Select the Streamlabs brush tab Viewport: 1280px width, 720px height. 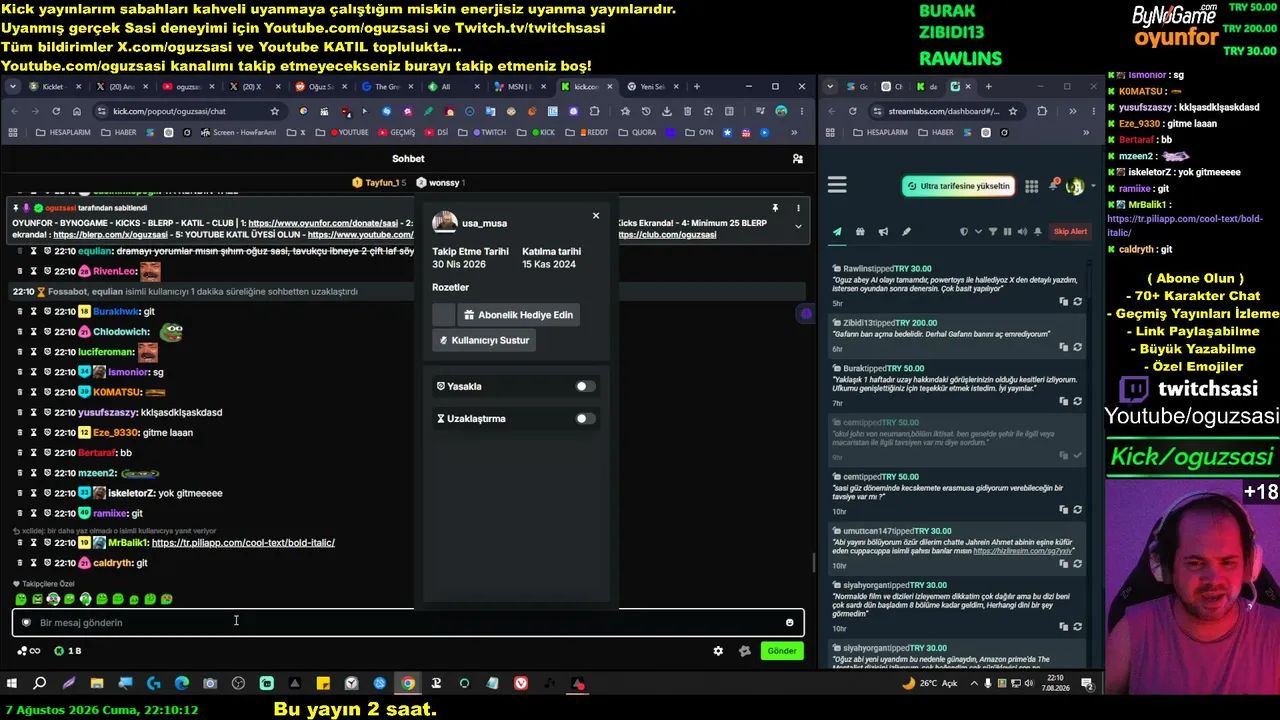(x=906, y=232)
